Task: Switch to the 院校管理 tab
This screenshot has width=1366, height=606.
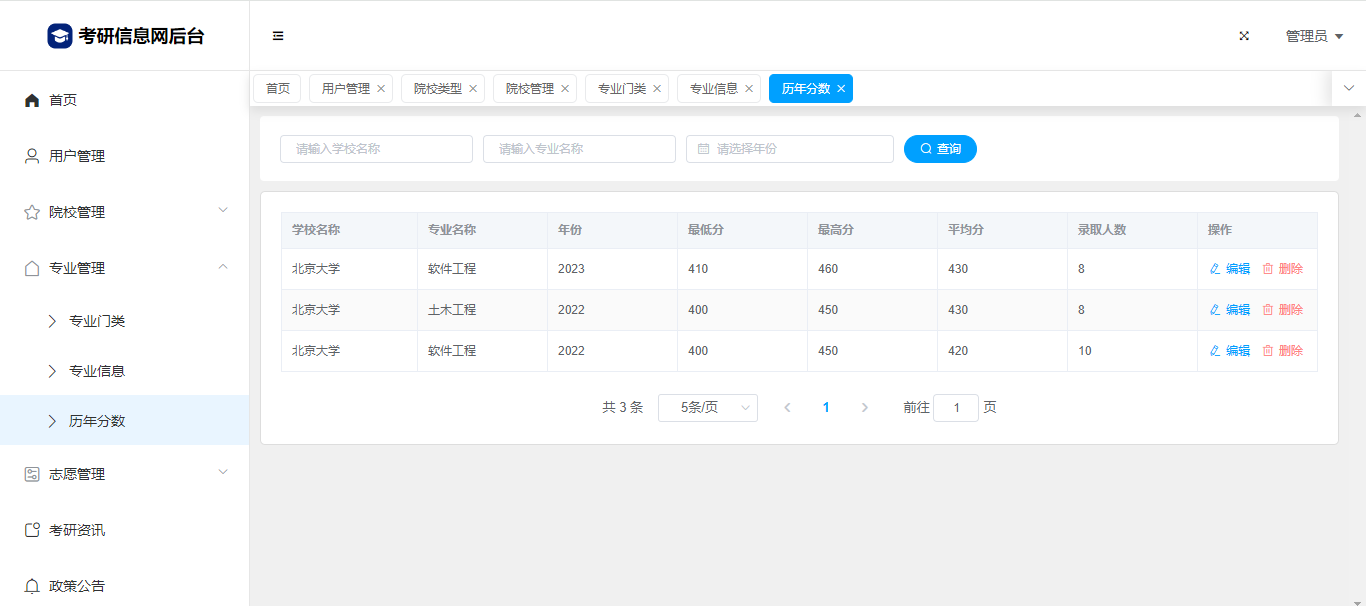Action: [529, 89]
